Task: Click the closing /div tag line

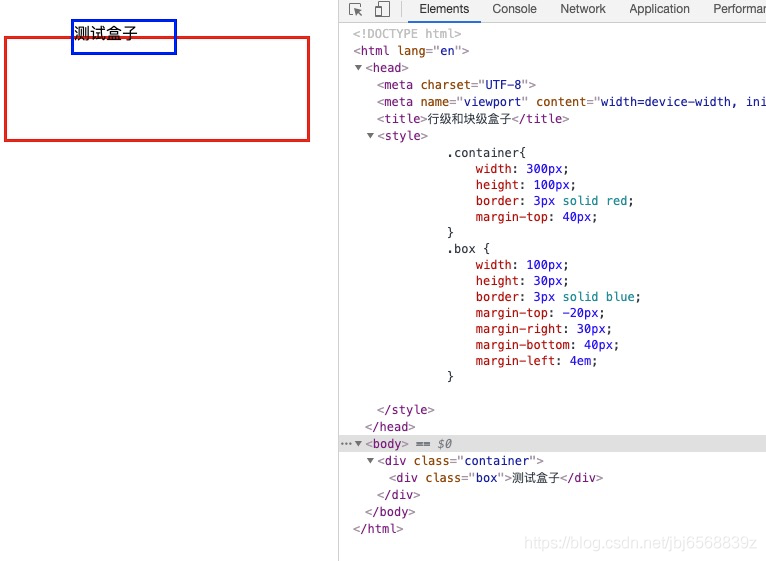Action: pos(398,495)
